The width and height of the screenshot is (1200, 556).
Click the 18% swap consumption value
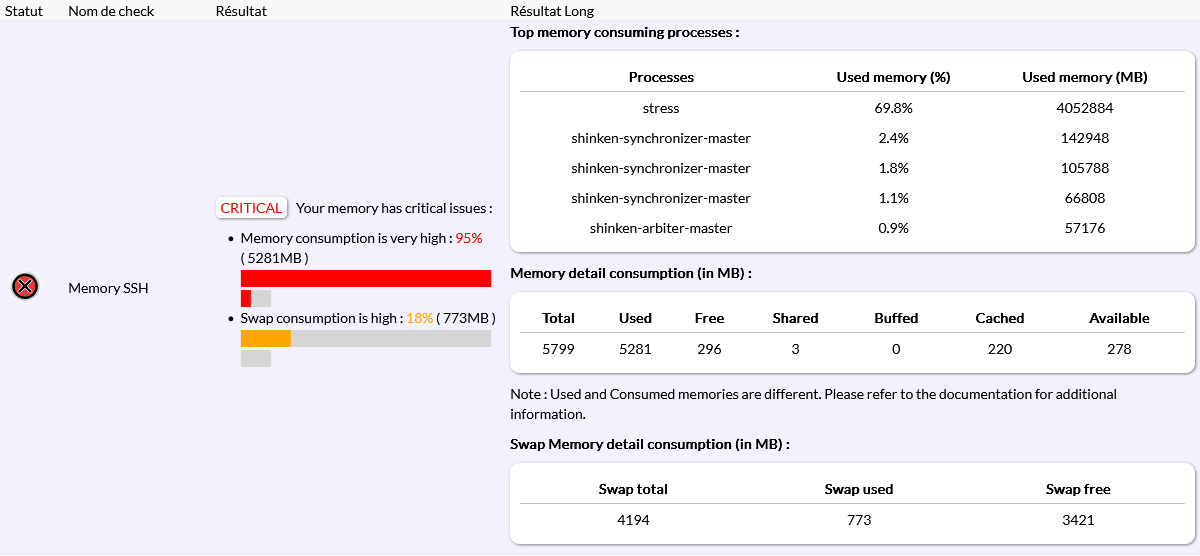419,318
